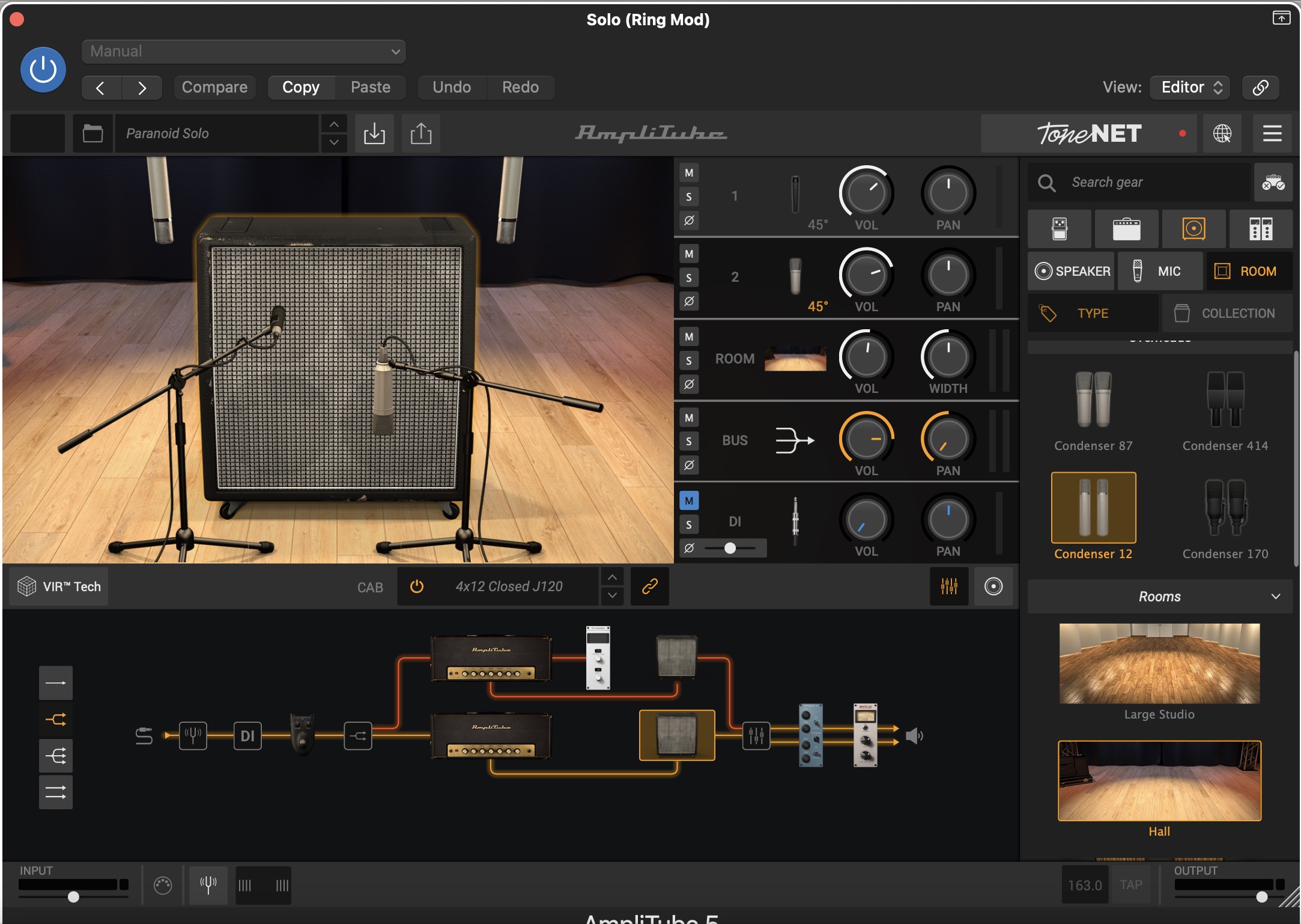Screen dimensions: 1301x924
Task: Click the BUS PAN knob
Action: [x=948, y=439]
